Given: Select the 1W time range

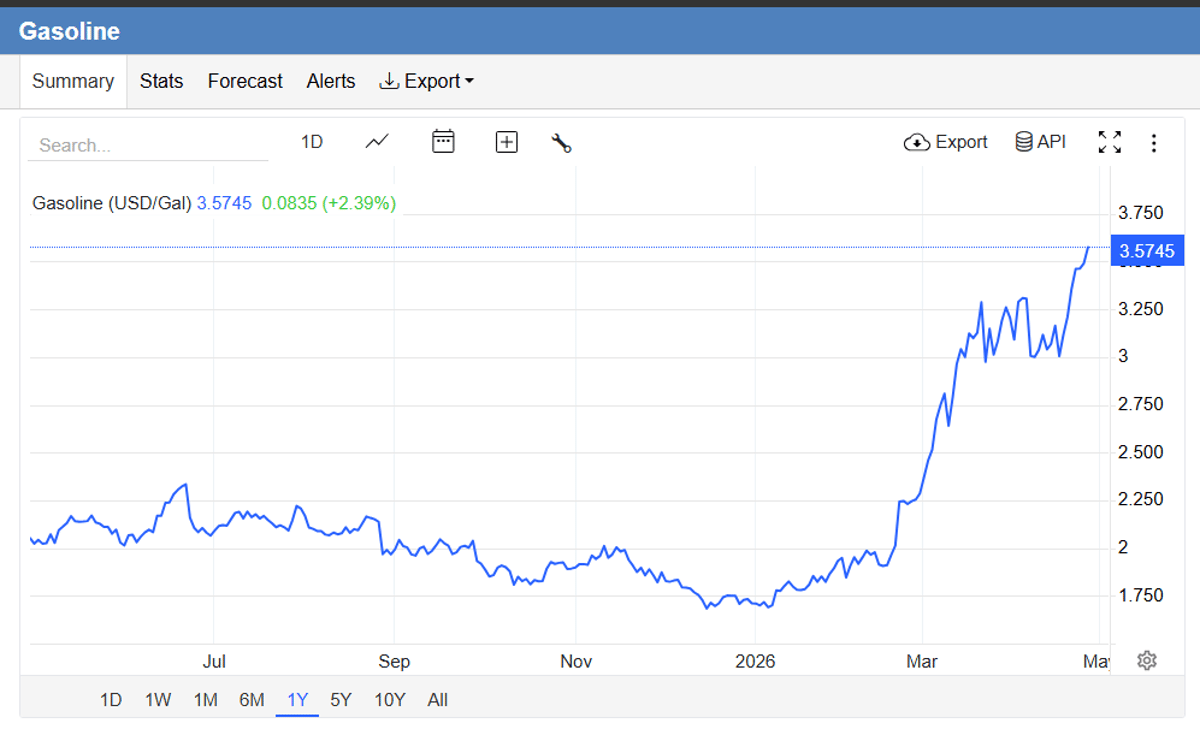Looking at the screenshot, I should tap(158, 700).
